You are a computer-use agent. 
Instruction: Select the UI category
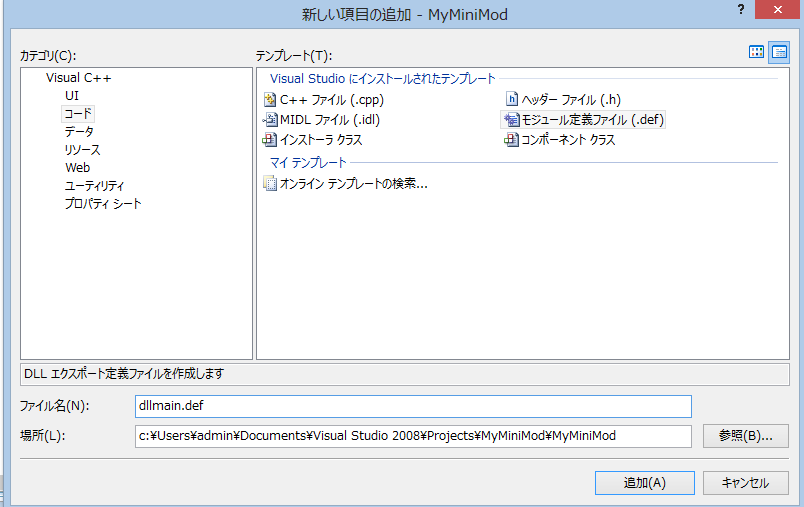pos(72,96)
